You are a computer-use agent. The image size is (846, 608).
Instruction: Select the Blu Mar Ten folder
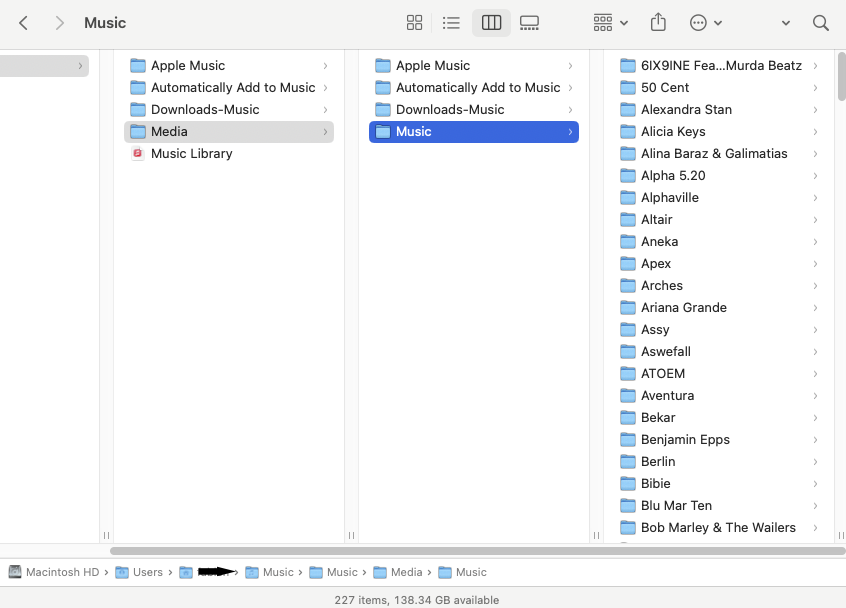click(x=719, y=506)
